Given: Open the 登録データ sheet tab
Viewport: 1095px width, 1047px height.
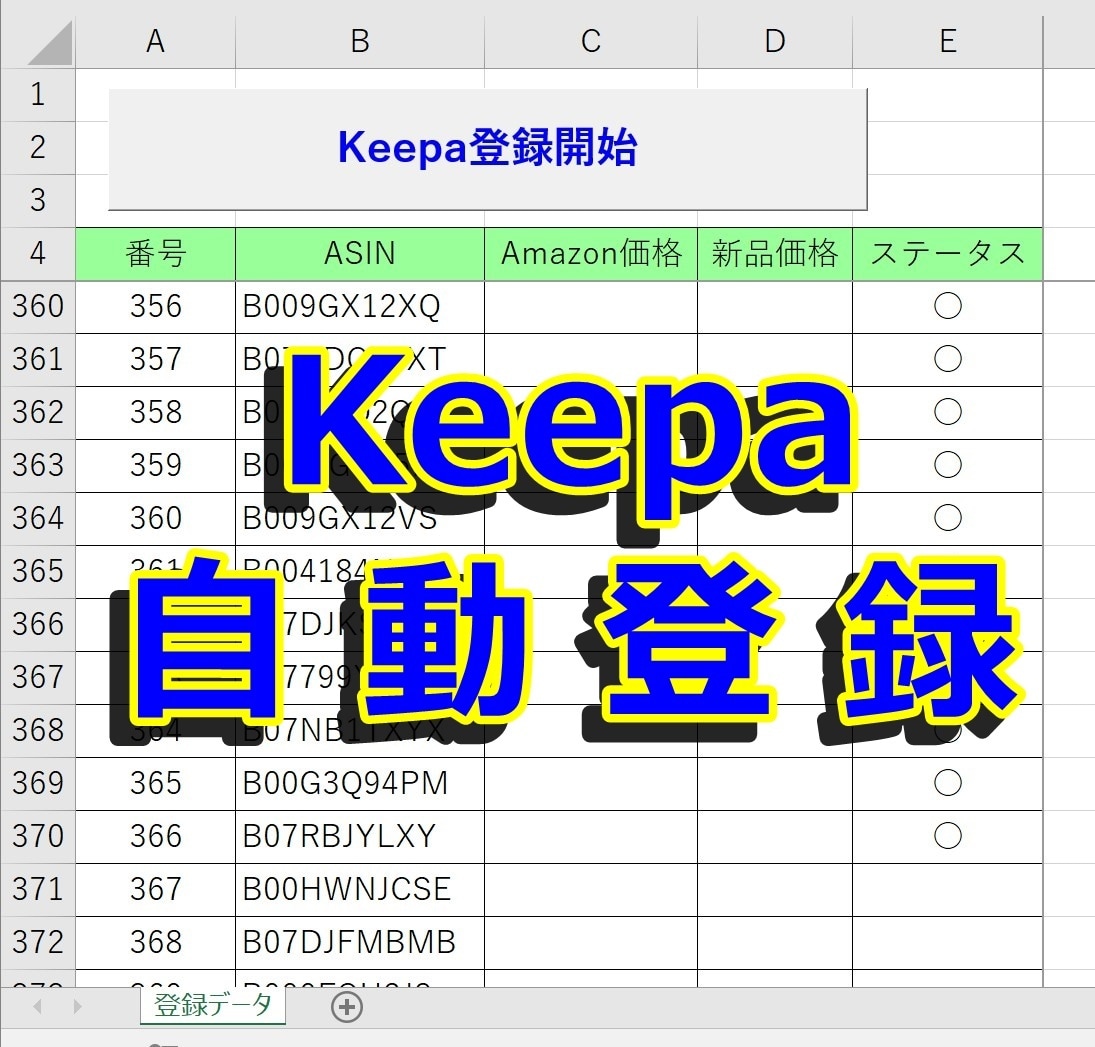Looking at the screenshot, I should [212, 1006].
